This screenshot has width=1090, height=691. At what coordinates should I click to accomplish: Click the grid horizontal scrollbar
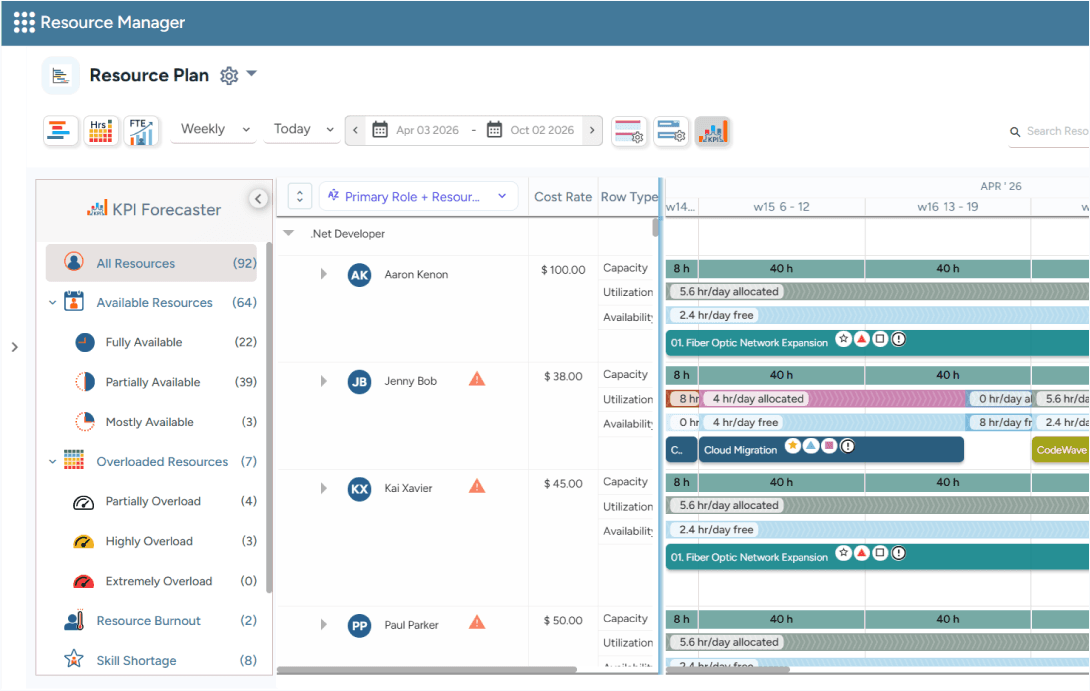427,670
